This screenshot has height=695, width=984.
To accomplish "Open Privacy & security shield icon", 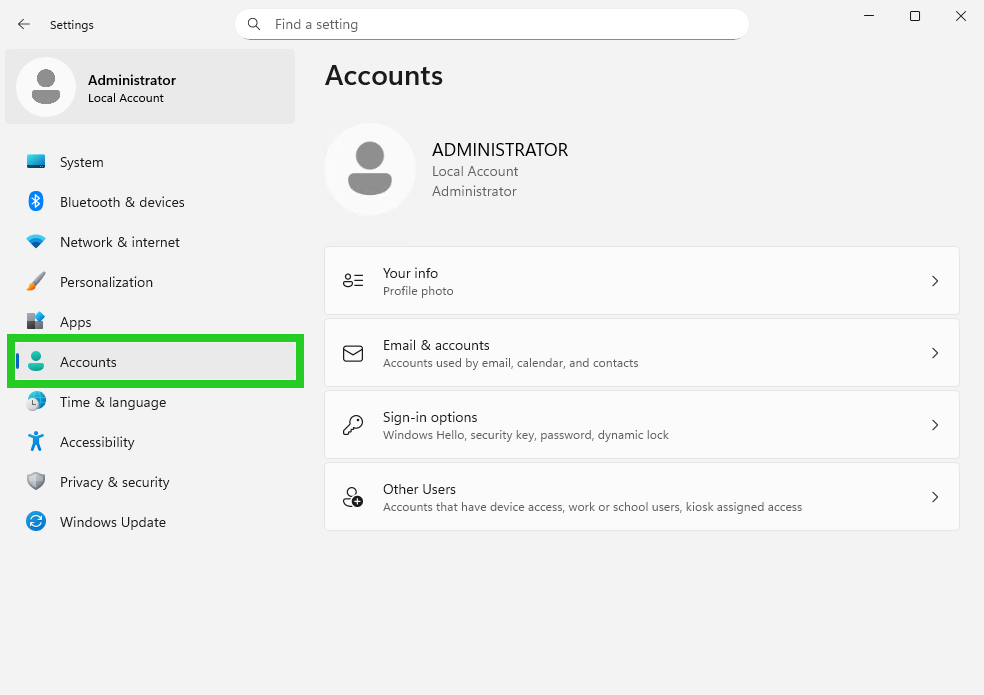I will [36, 482].
